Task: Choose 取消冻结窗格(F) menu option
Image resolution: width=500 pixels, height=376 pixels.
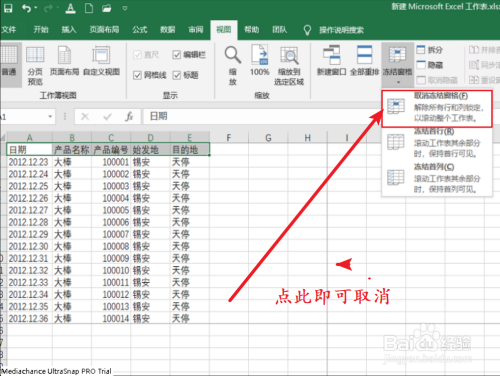Action: point(437,109)
